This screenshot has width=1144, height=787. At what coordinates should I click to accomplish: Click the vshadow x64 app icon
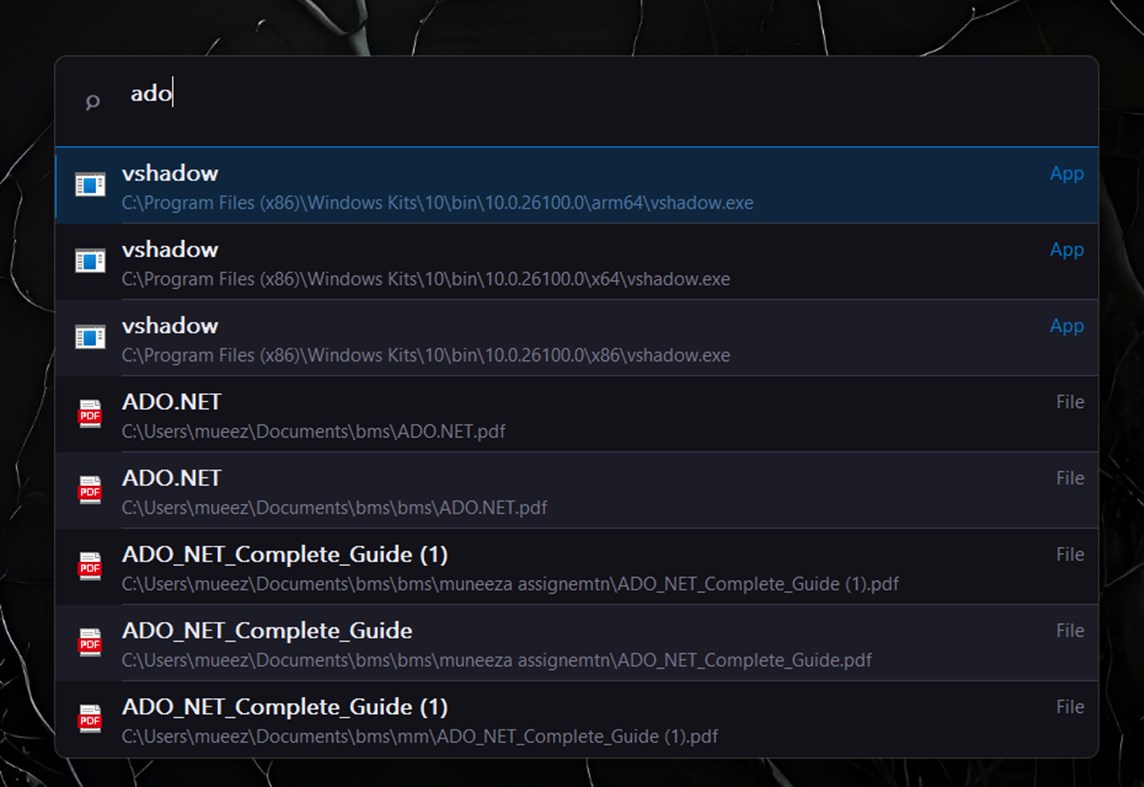pos(90,260)
